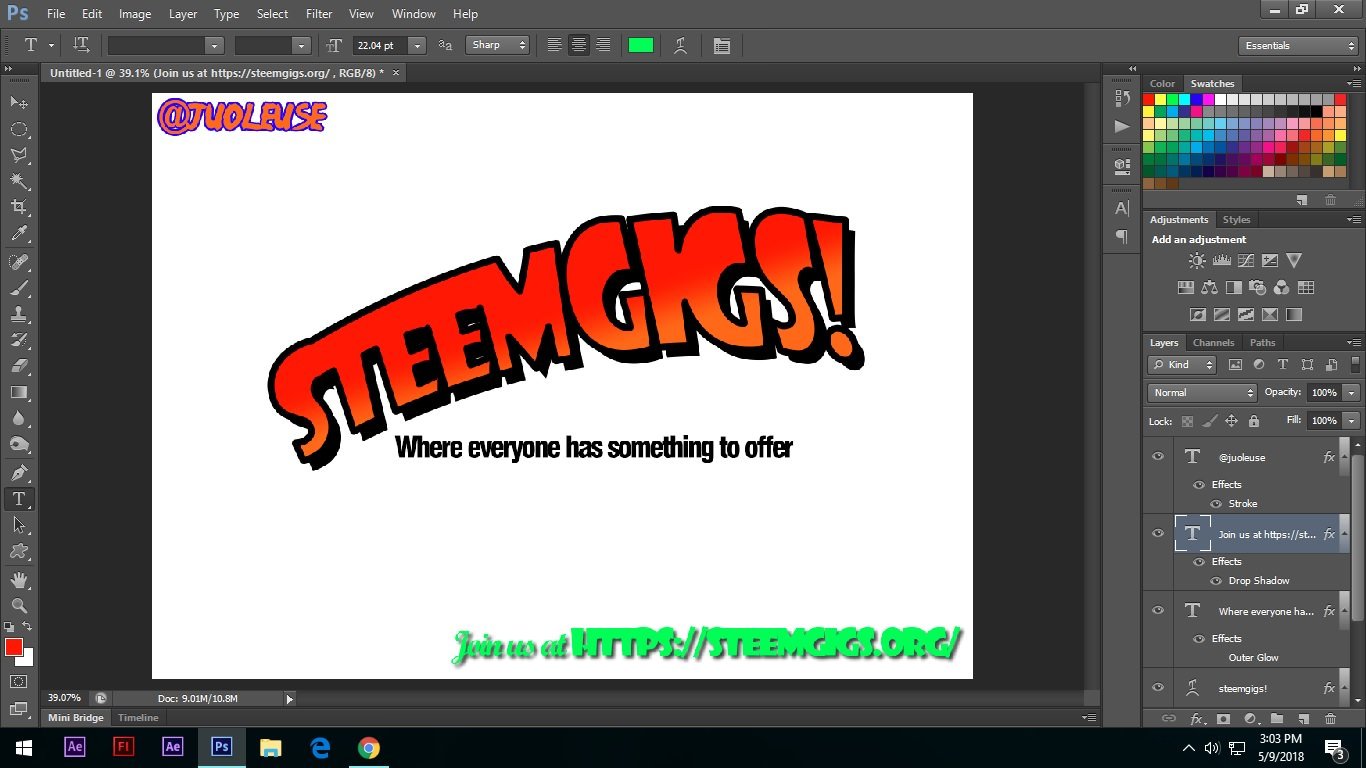Select the Crop tool
The width and height of the screenshot is (1366, 768).
pos(19,207)
